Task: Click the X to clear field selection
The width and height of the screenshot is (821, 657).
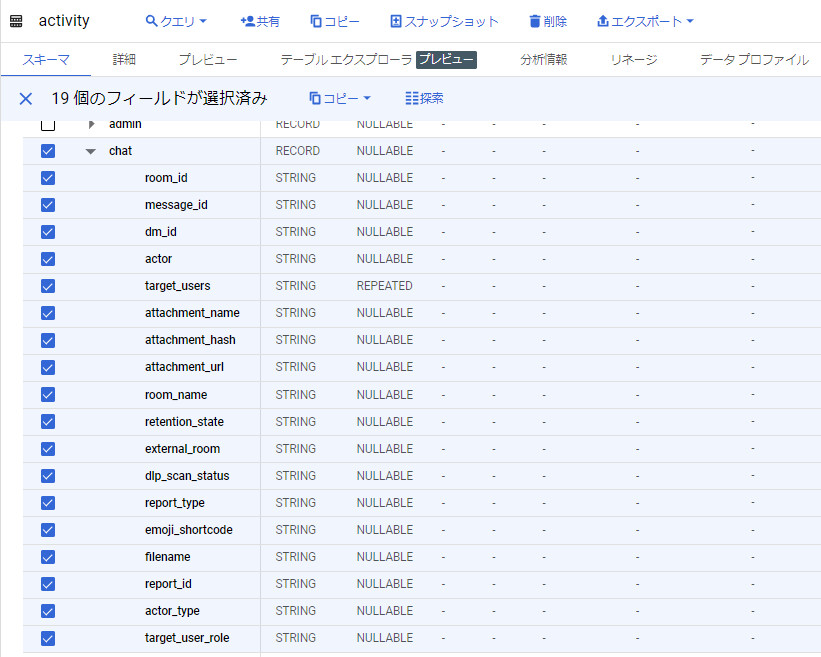Action: click(26, 98)
